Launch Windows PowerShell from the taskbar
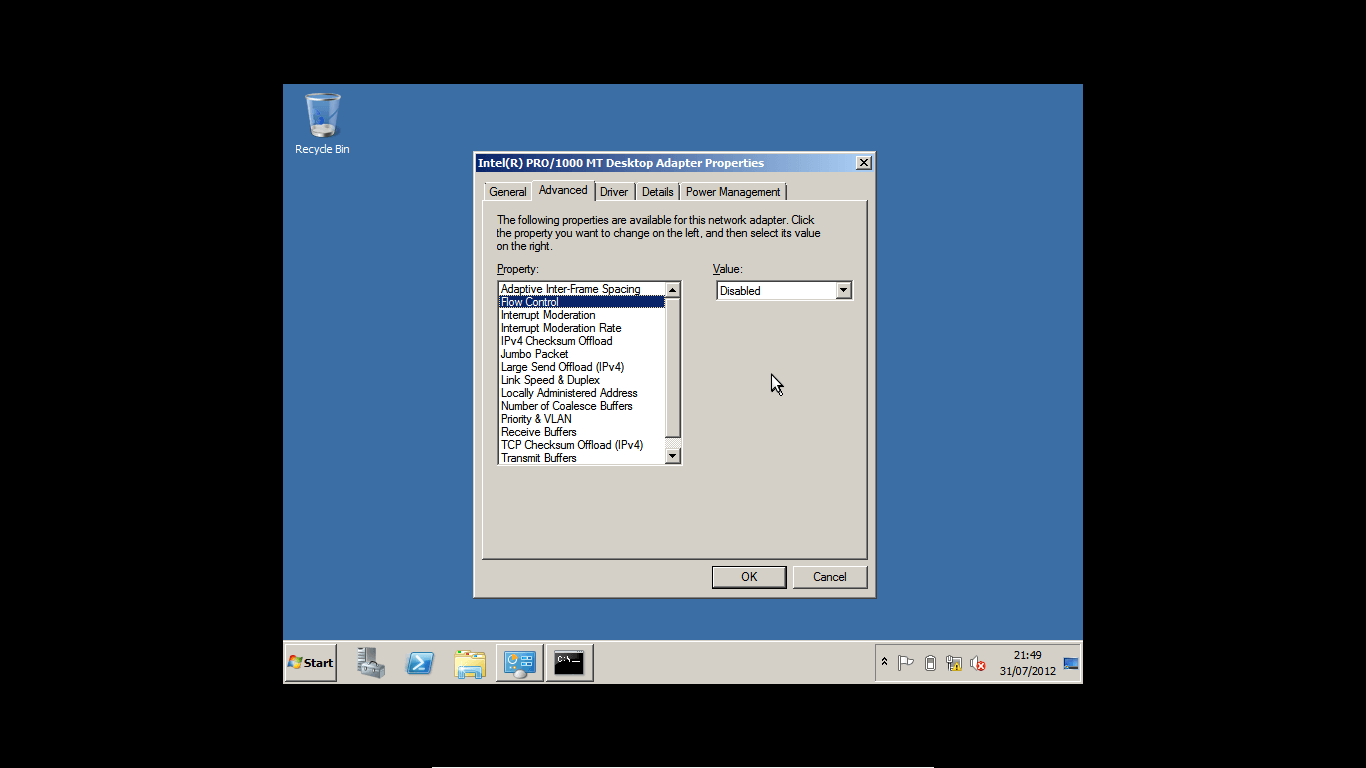This screenshot has width=1366, height=768. [420, 663]
